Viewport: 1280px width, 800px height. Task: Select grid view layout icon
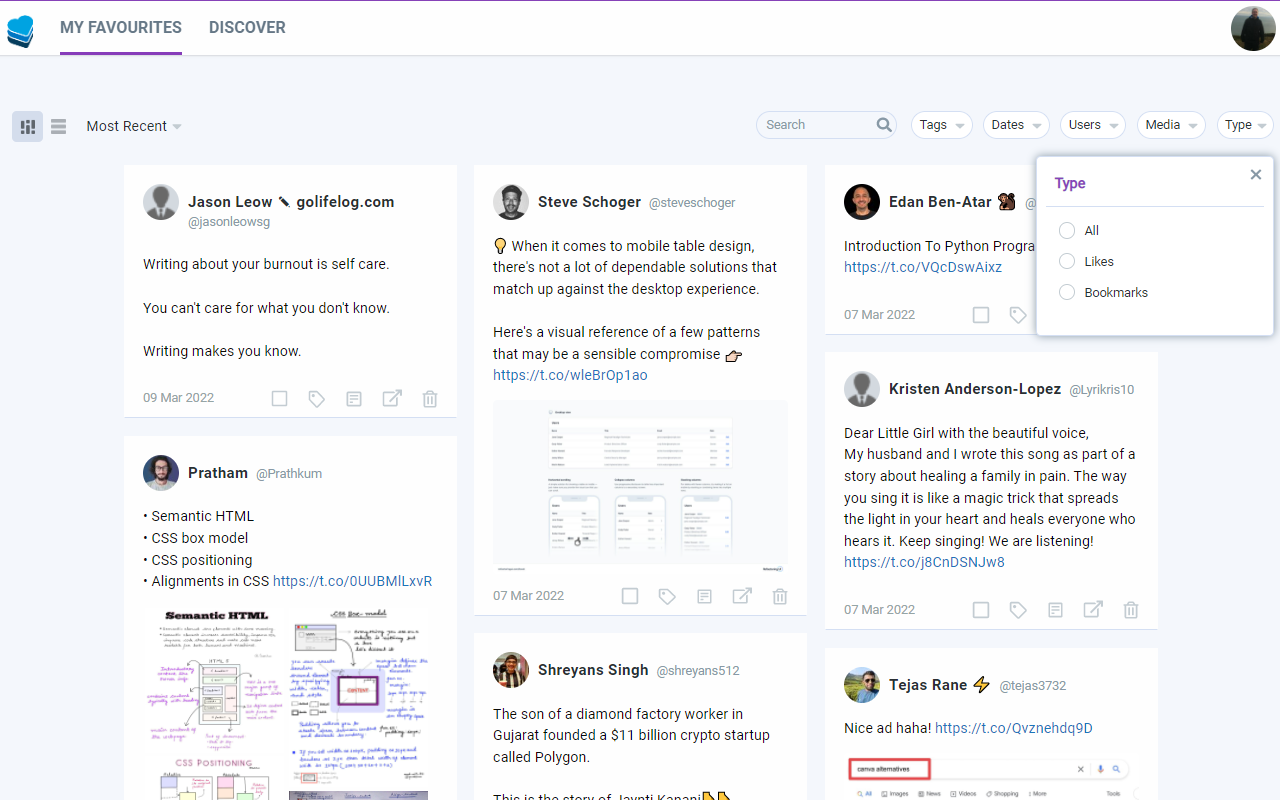27,126
